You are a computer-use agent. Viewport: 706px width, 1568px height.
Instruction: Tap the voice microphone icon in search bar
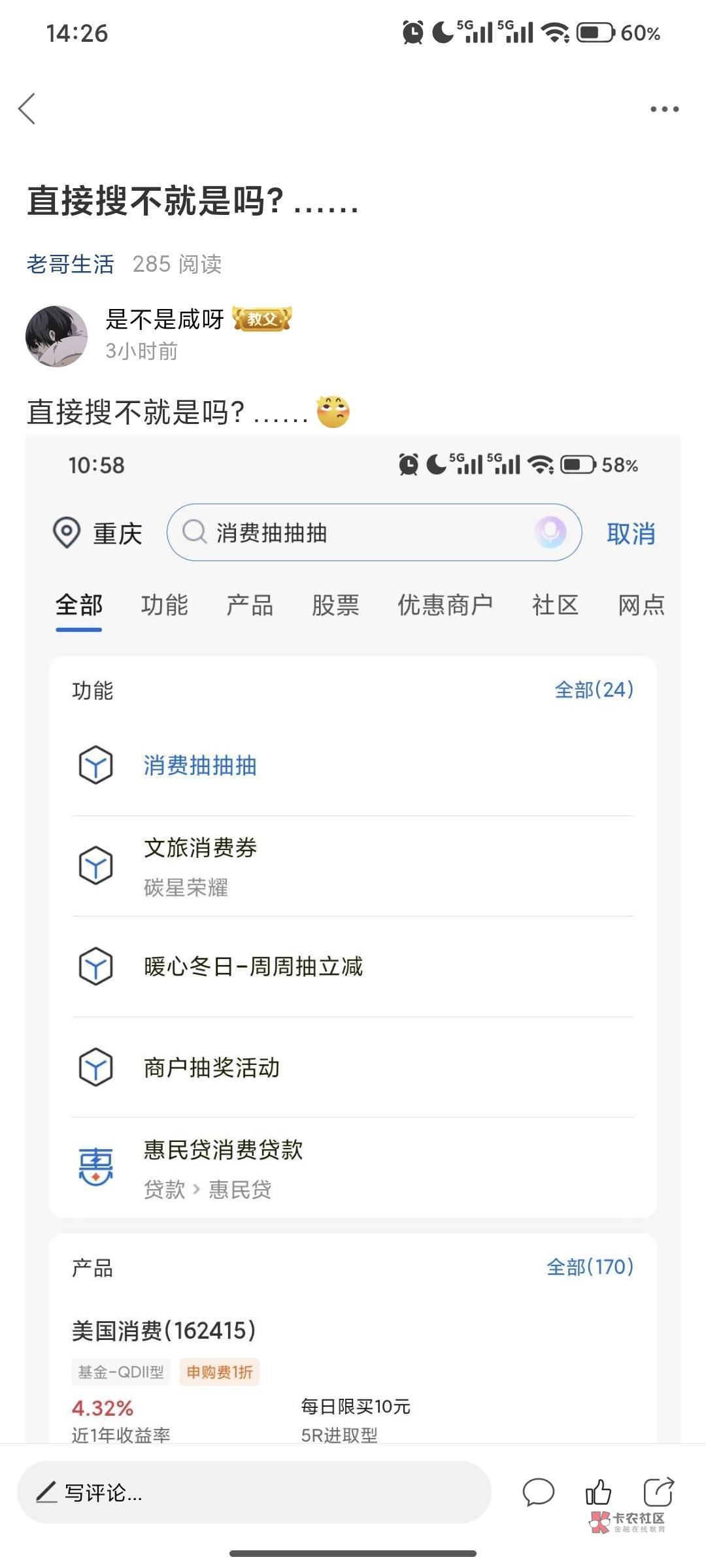pyautogui.click(x=550, y=532)
